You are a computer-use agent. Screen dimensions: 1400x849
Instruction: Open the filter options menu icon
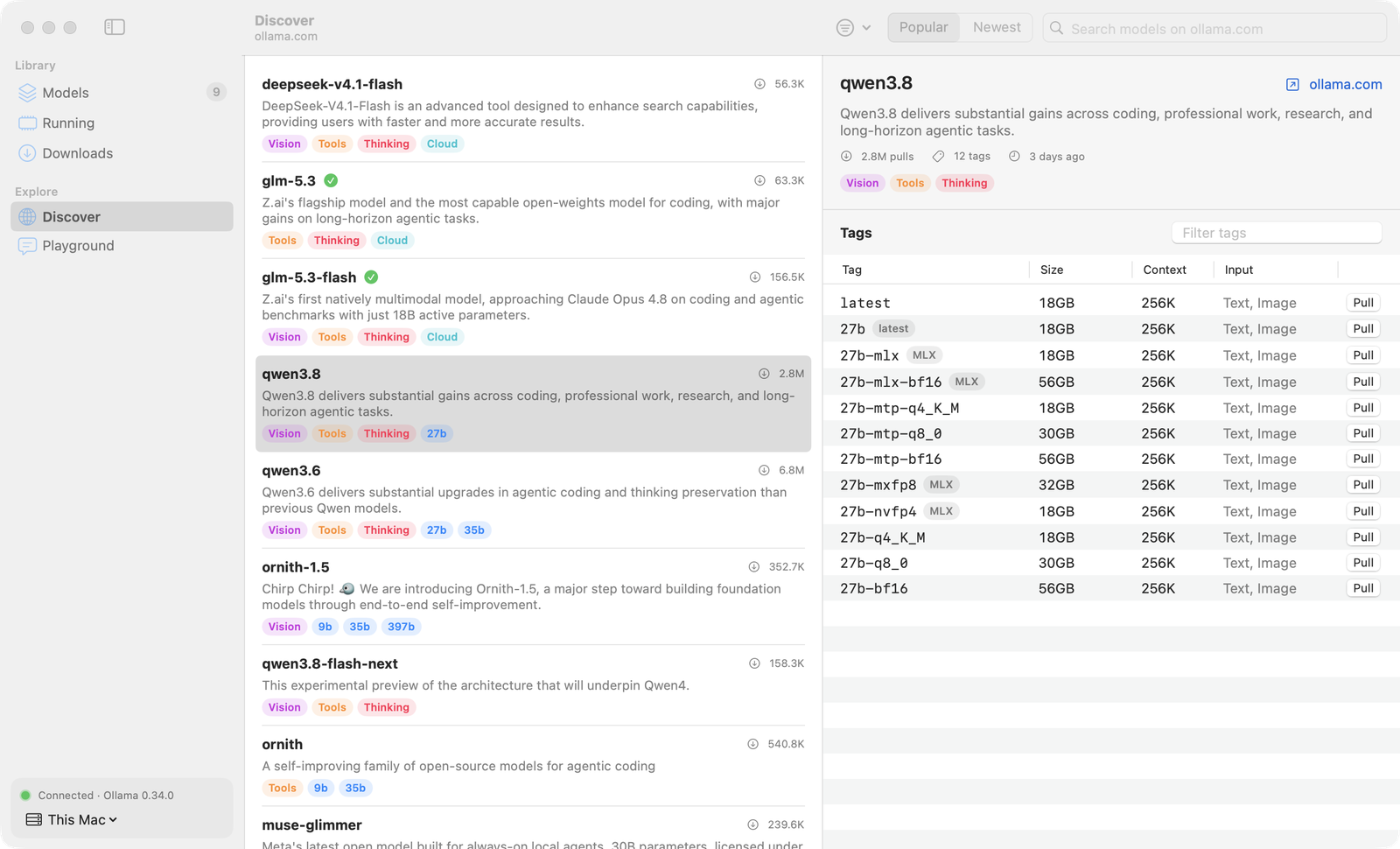point(853,28)
